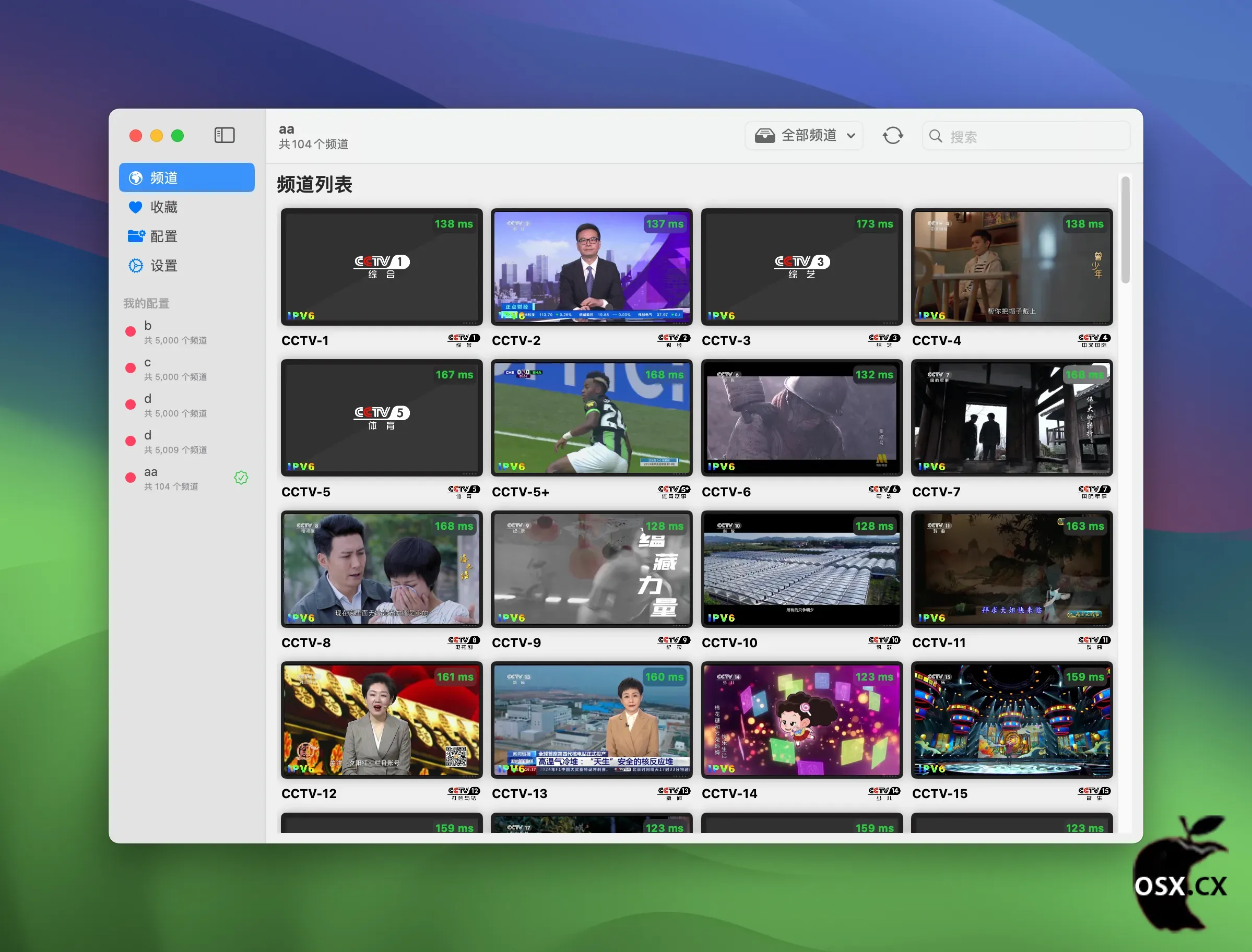The width and height of the screenshot is (1252, 952).
Task: Open the CCTV-12 channel thumbnail
Action: click(382, 720)
